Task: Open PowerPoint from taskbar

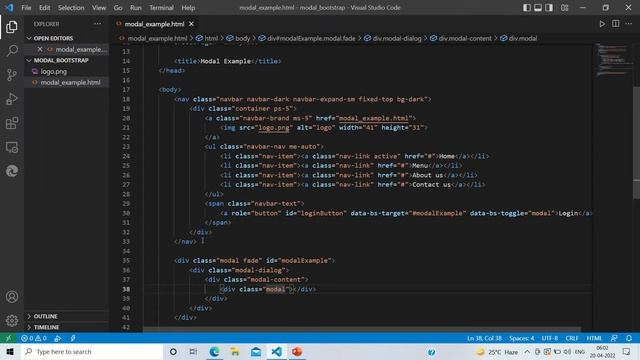Action: [297, 352]
